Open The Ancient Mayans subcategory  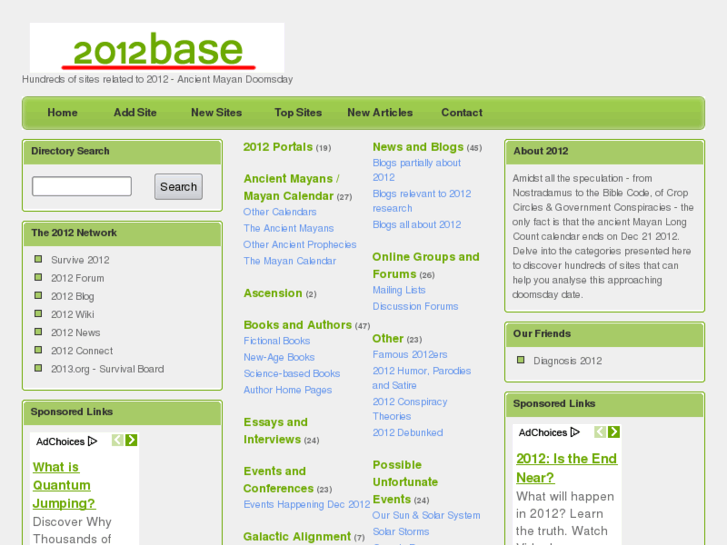(288, 228)
